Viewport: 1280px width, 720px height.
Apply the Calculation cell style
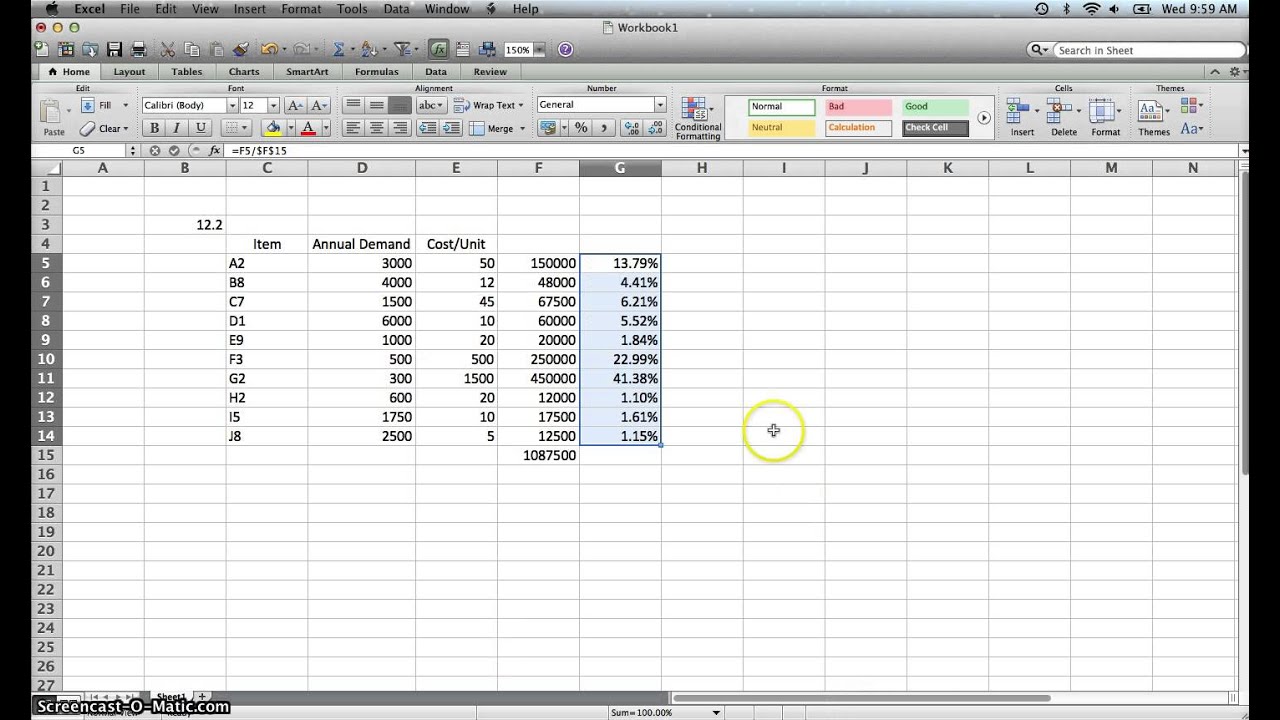859,127
